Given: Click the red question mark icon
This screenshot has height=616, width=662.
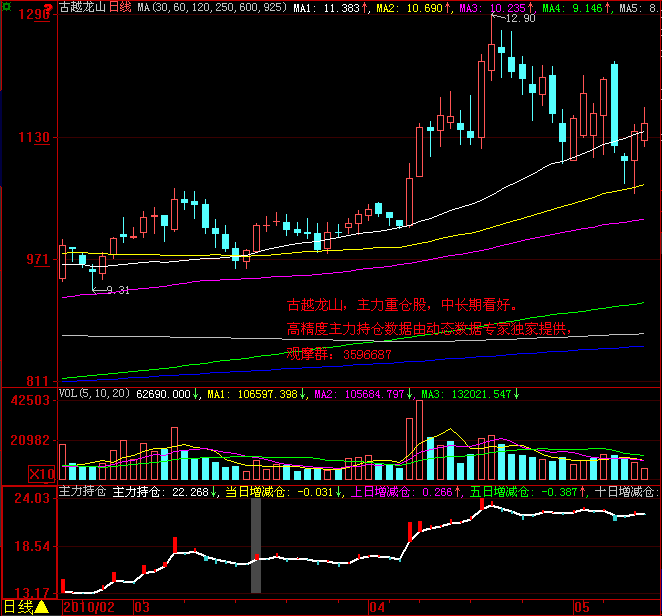Looking at the screenshot, I should pyautogui.click(x=49, y=7).
